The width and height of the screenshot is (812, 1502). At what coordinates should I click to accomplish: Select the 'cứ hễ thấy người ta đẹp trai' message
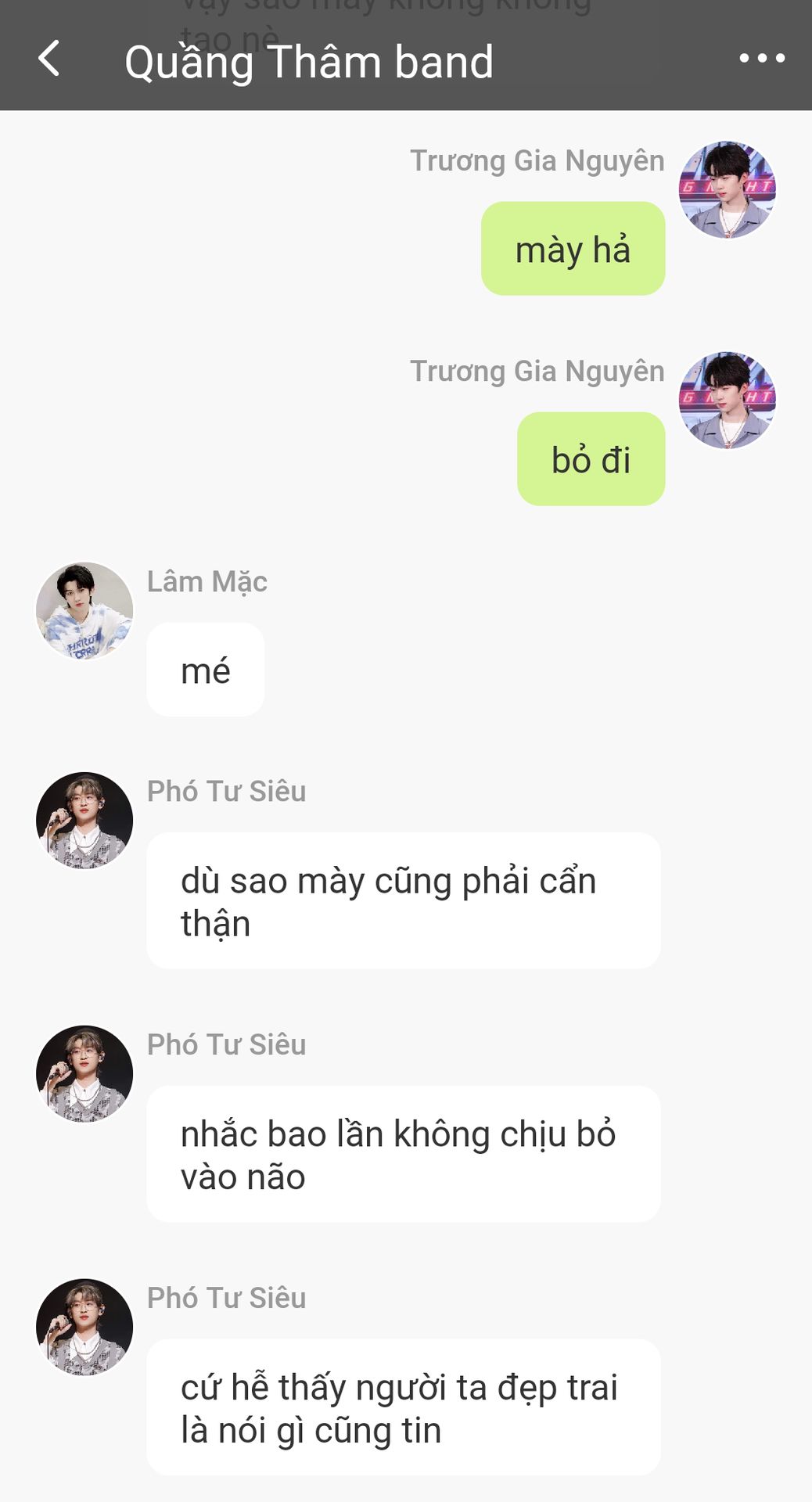click(x=404, y=1408)
